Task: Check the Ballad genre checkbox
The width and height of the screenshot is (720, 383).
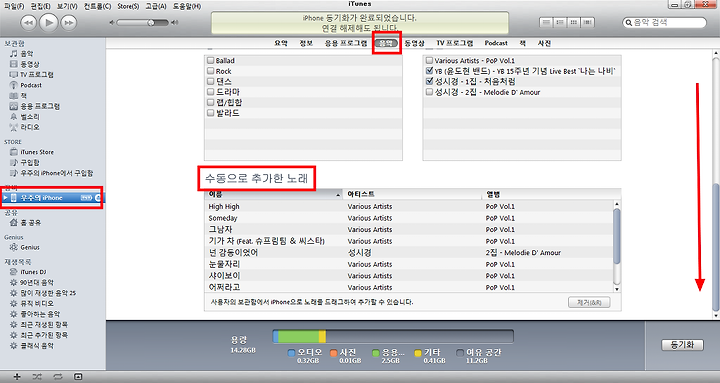Action: [x=210, y=60]
